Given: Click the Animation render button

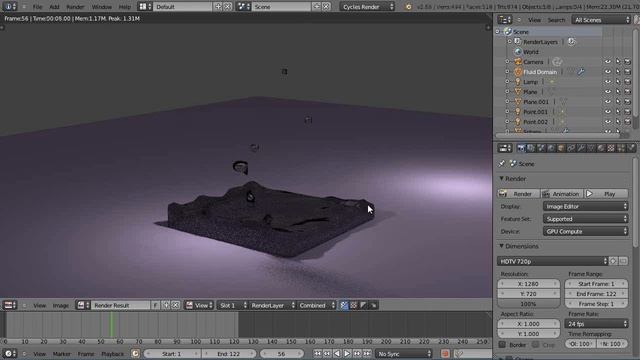Looking at the screenshot, I should click(x=562, y=194).
